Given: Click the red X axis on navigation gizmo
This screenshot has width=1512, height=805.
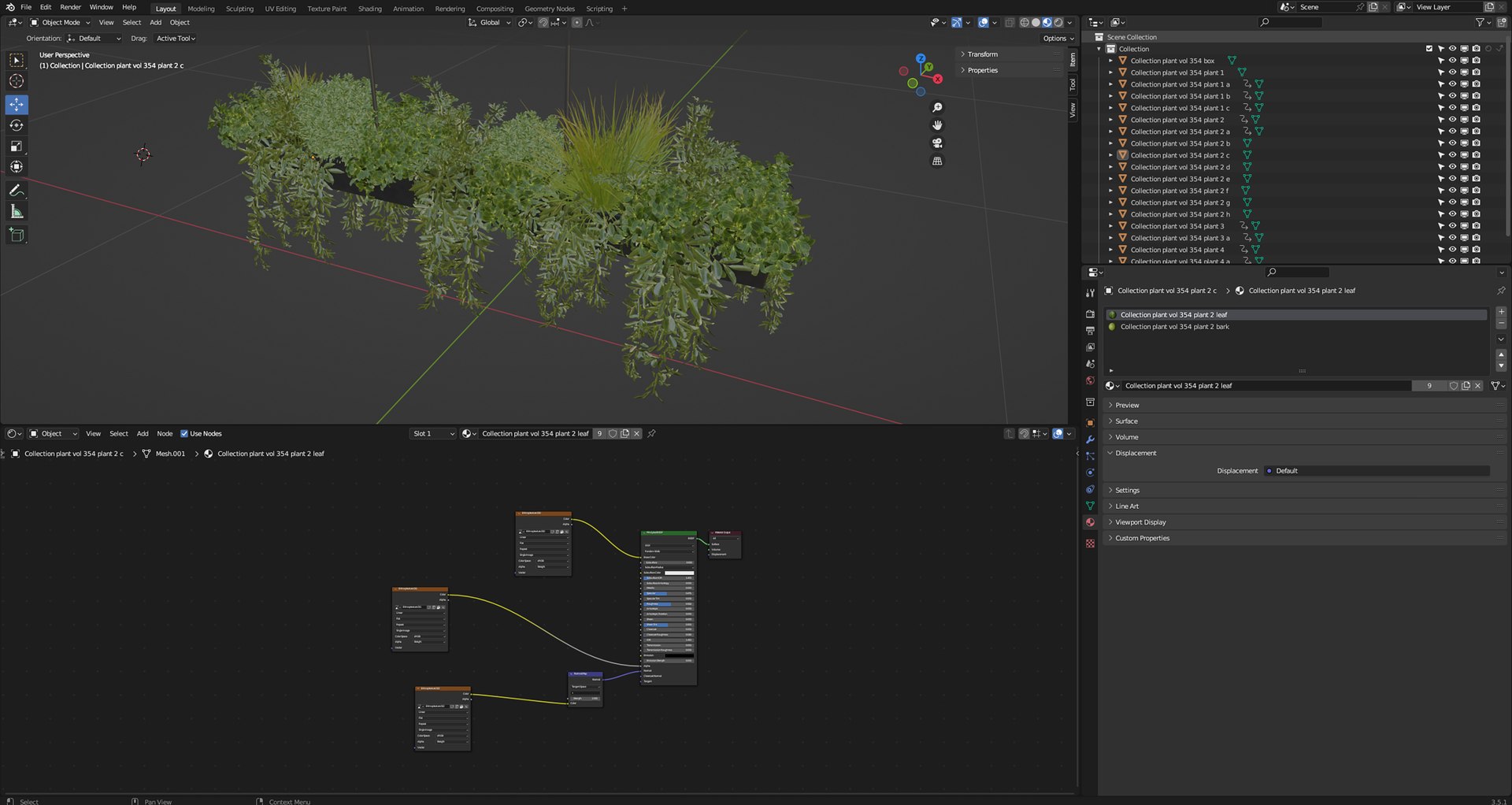Looking at the screenshot, I should click(938, 79).
